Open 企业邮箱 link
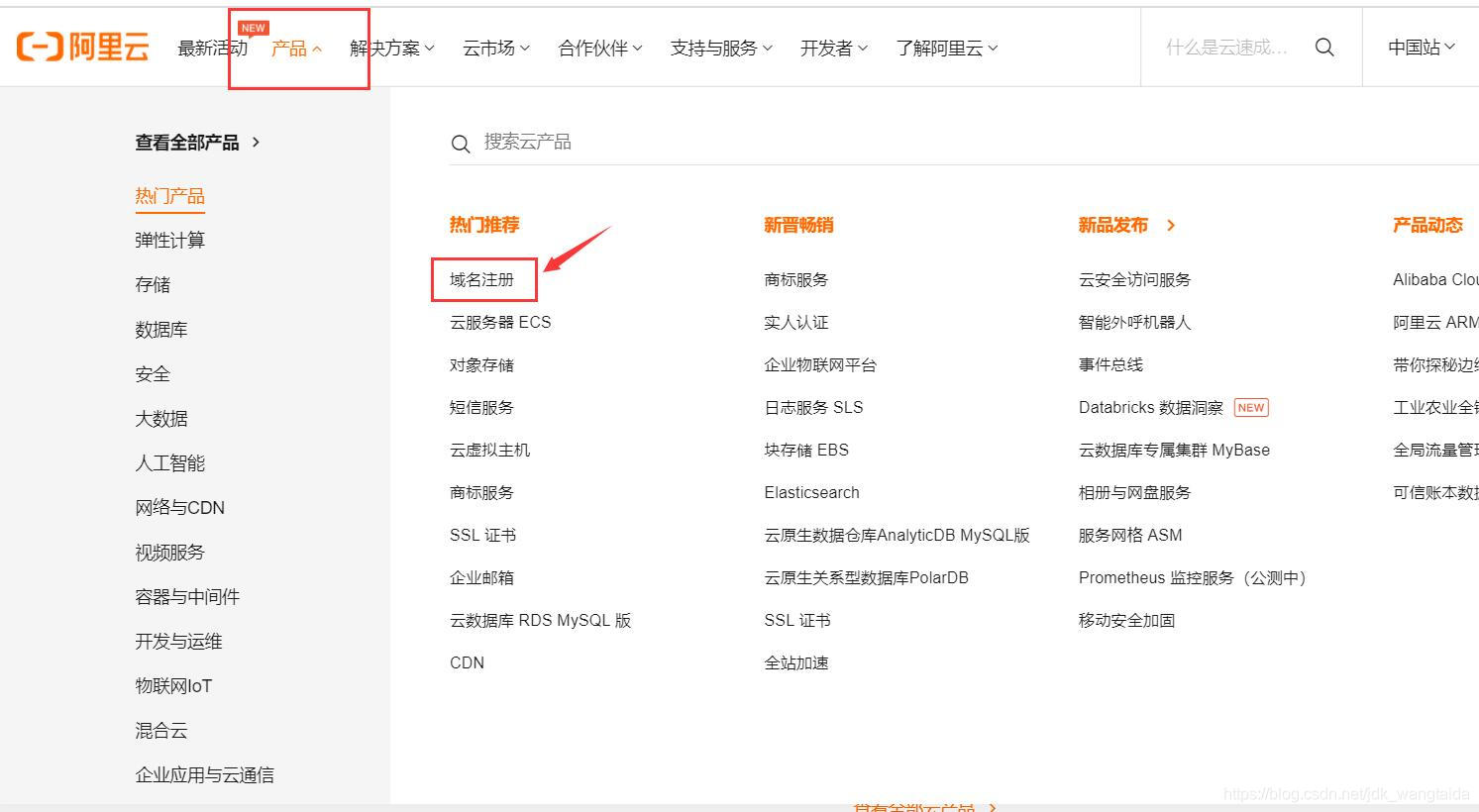Image resolution: width=1479 pixels, height=812 pixels. pos(481,577)
